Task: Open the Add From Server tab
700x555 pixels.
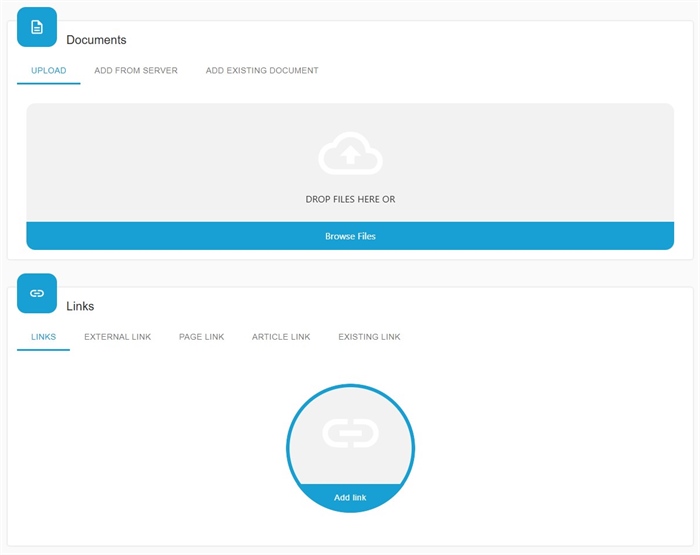Action: pos(136,71)
